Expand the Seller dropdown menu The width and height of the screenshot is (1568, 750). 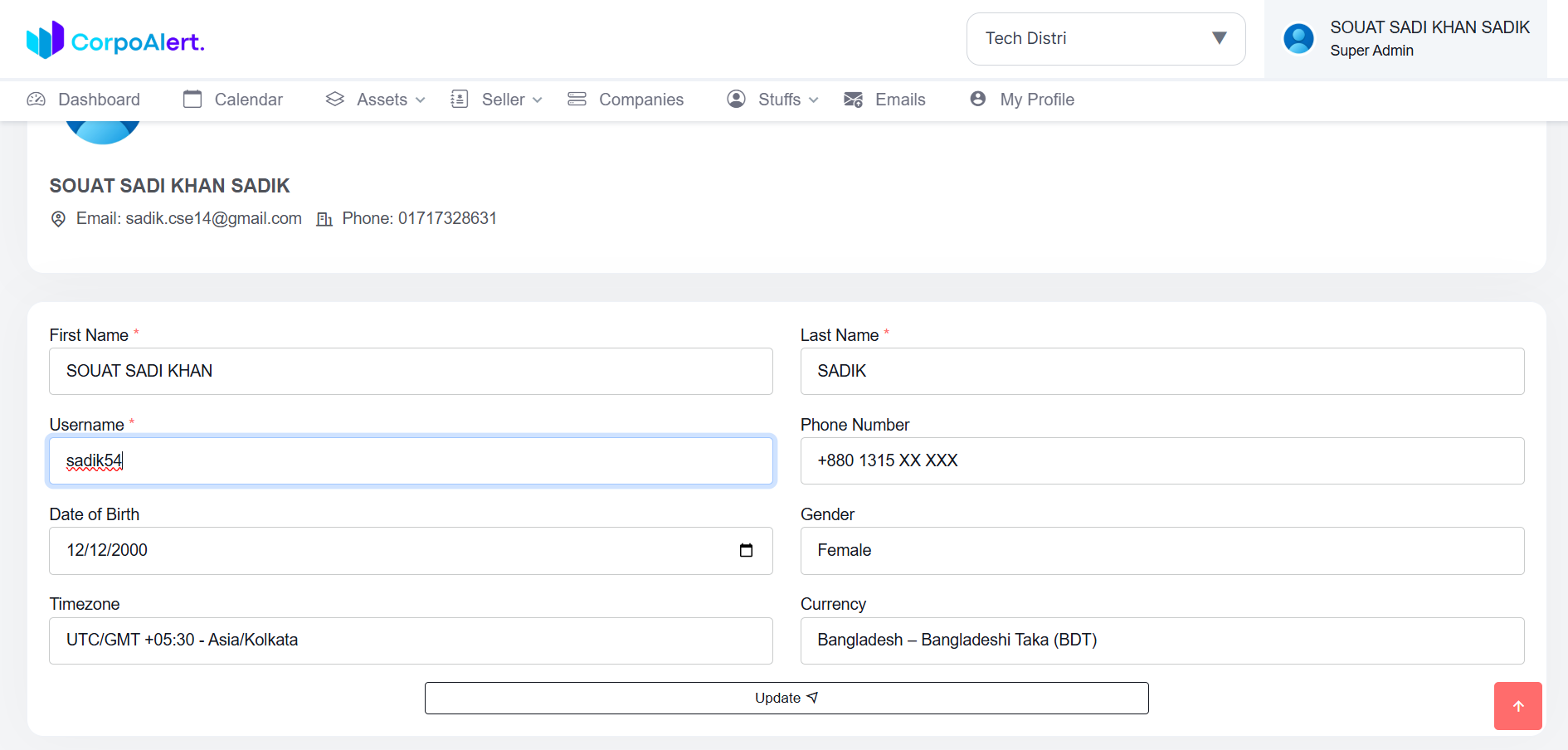pyautogui.click(x=504, y=100)
